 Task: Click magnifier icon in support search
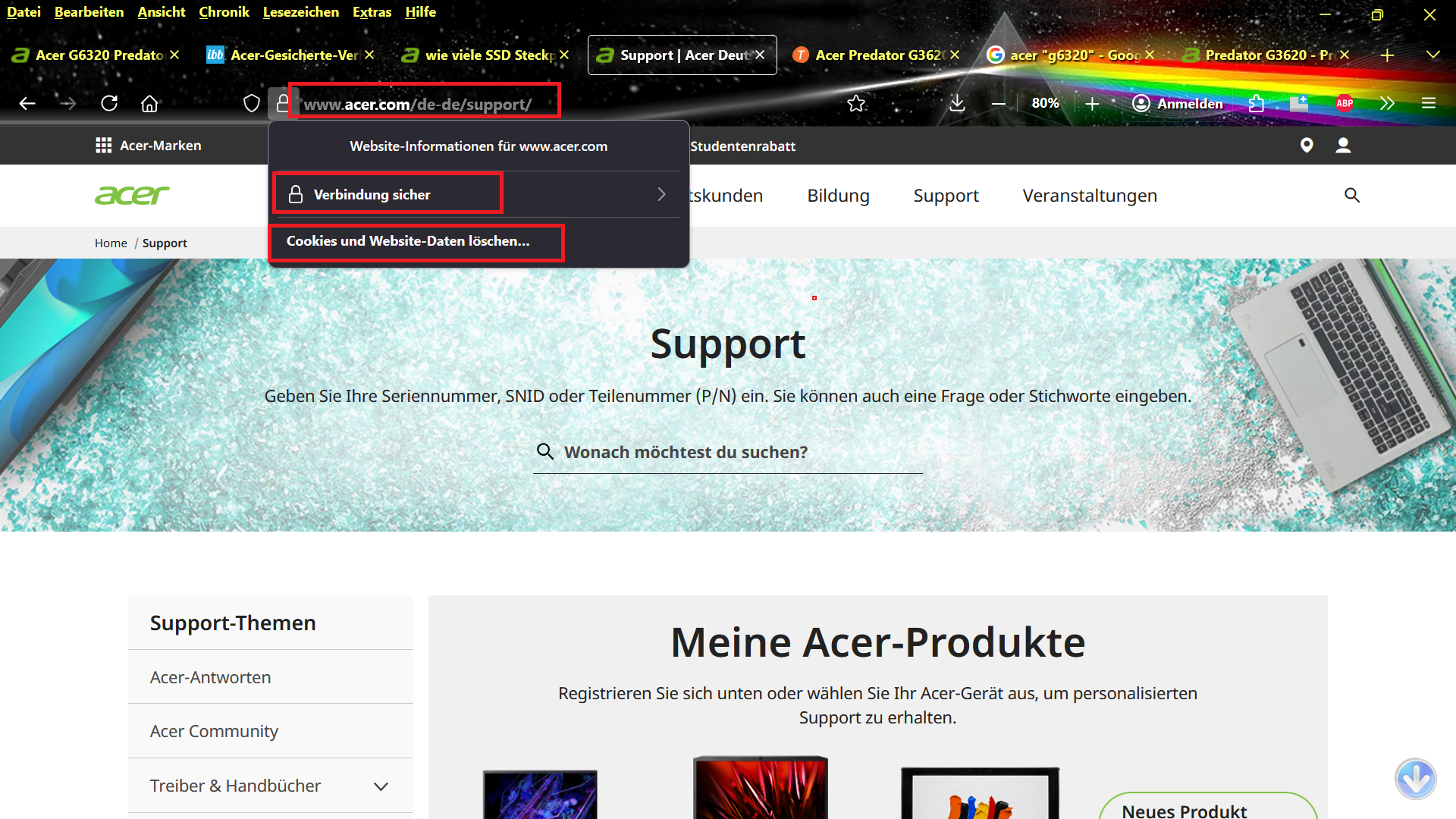pos(545,452)
